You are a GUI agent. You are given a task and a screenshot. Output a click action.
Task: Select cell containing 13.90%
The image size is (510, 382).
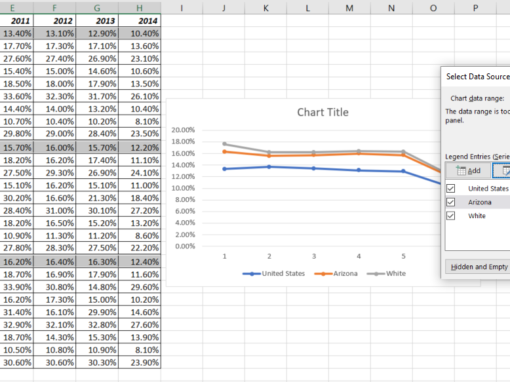[140, 337]
